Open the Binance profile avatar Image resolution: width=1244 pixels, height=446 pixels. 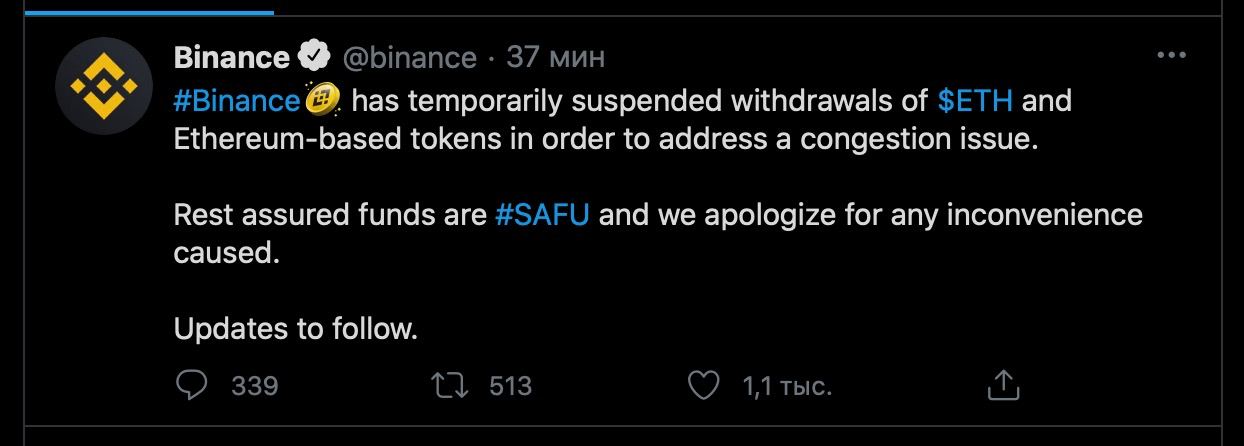(105, 88)
